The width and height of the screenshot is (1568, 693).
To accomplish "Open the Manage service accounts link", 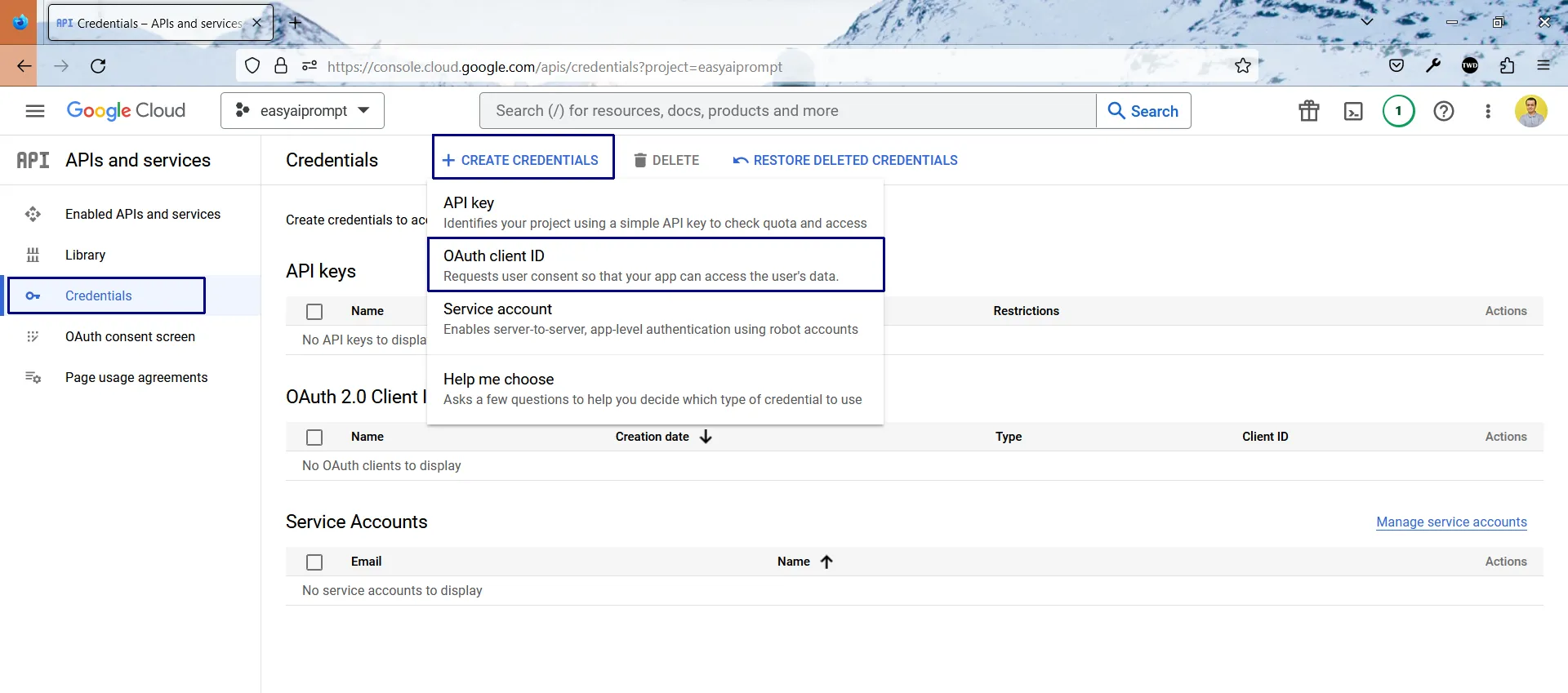I will (x=1451, y=522).
